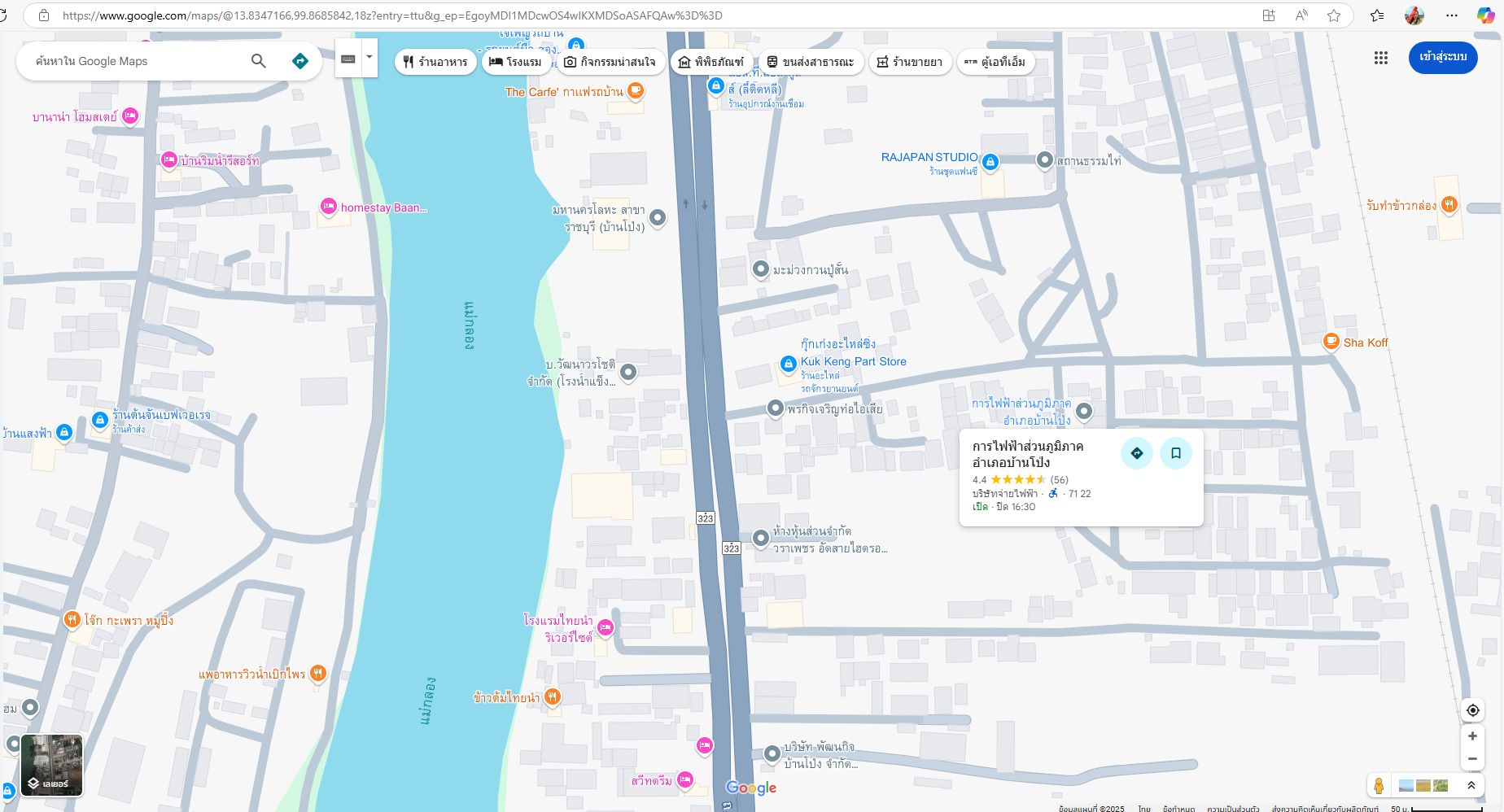Screen dimensions: 1504x812
Task: Click the เข้าสู่ระบบ sign-in button
Action: click(1443, 57)
